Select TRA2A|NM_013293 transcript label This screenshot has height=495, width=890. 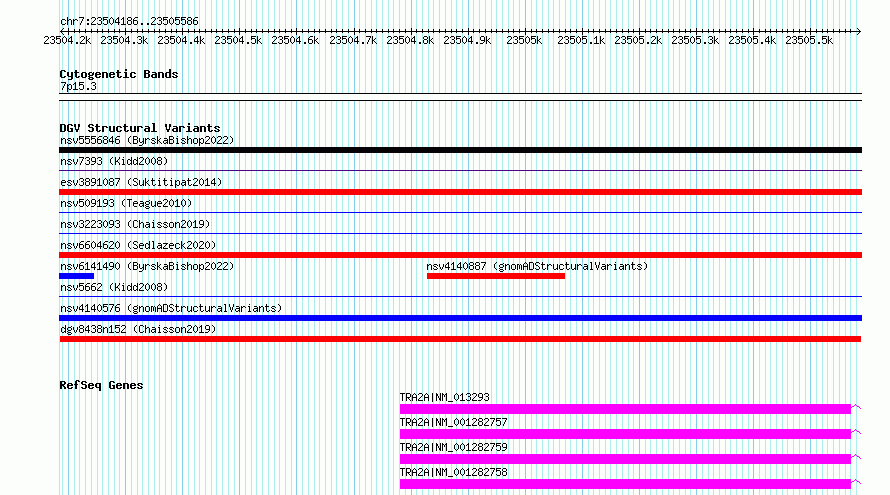[444, 397]
